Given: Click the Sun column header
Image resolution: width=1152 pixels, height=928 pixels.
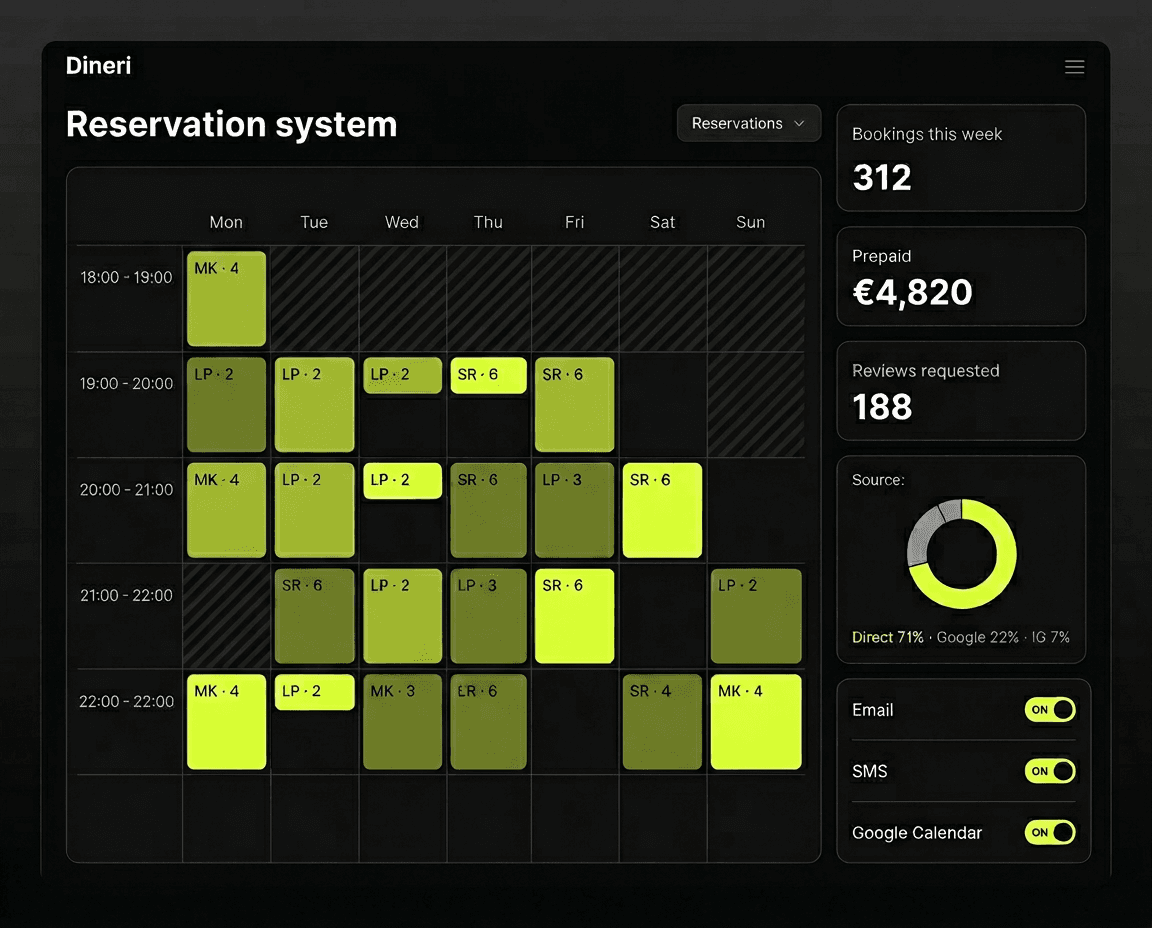Looking at the screenshot, I should [750, 222].
